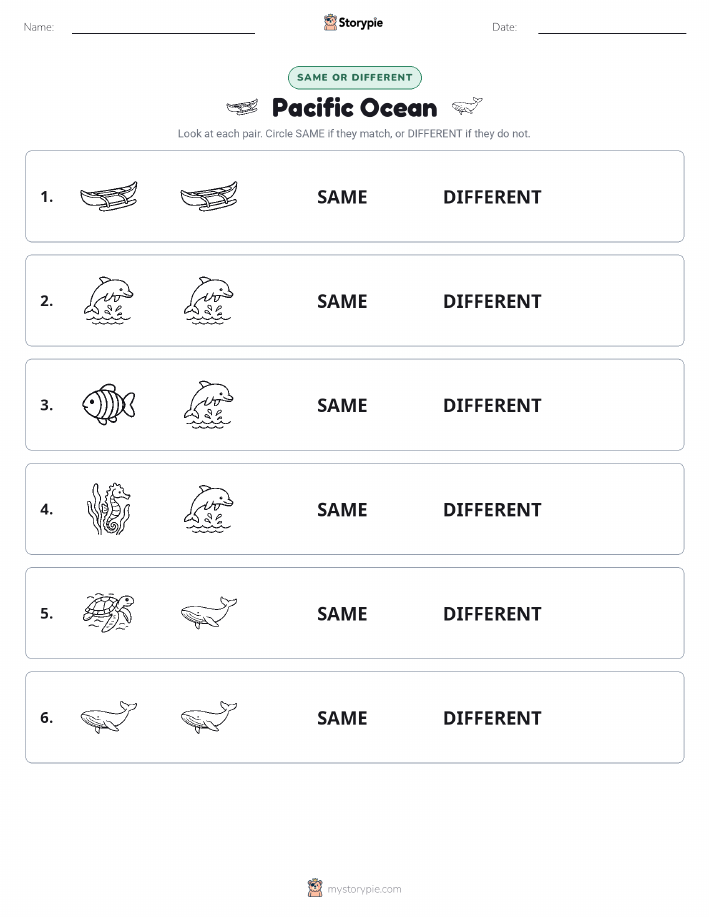
Task: Select the sea turtle in row 5
Action: click(x=109, y=612)
